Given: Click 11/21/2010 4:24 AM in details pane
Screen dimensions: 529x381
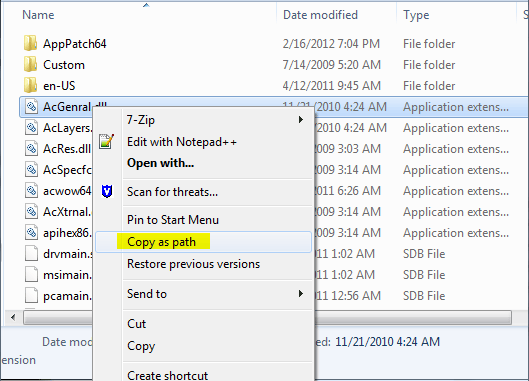Looking at the screenshot, I should coord(387,342).
